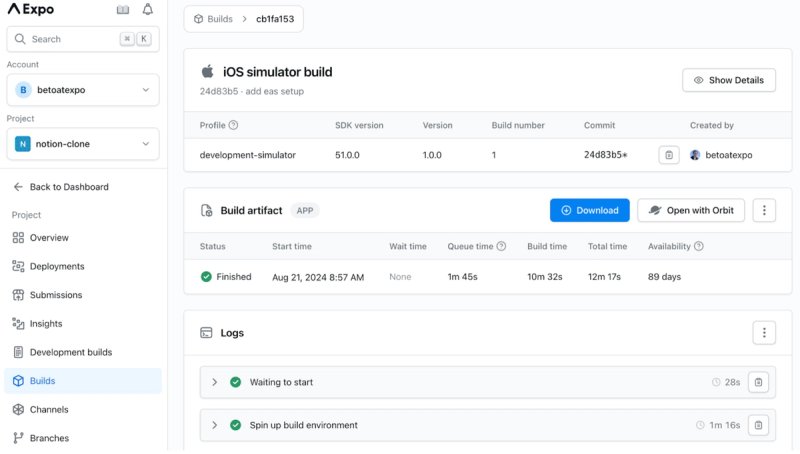
Task: Click the 12m 17s total time
Action: (604, 276)
